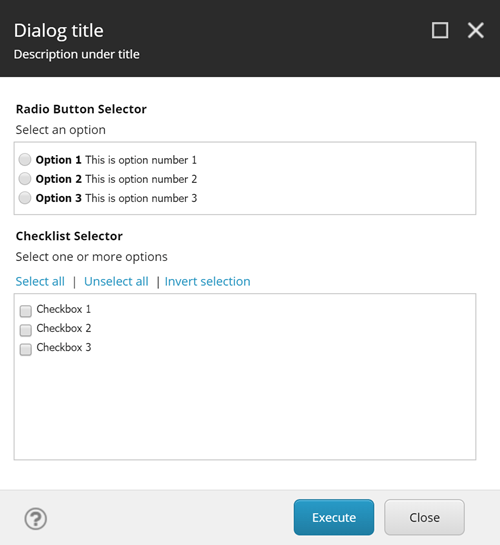Click the 'Description under title' text
Viewport: 500px width, 545px height.
(76, 54)
